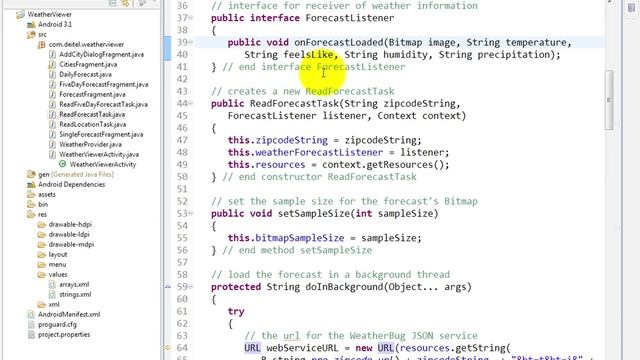
Task: Select the AndroidManifest.xml file name
Action: point(69,314)
